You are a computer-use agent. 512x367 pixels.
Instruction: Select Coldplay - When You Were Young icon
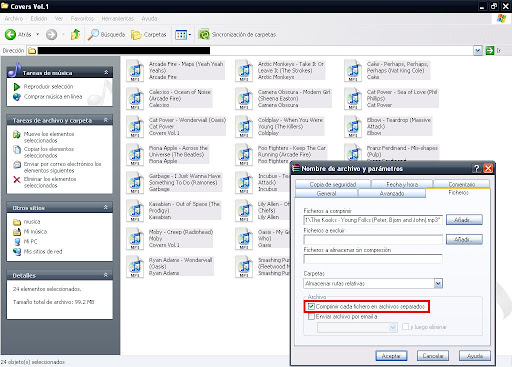pos(244,127)
